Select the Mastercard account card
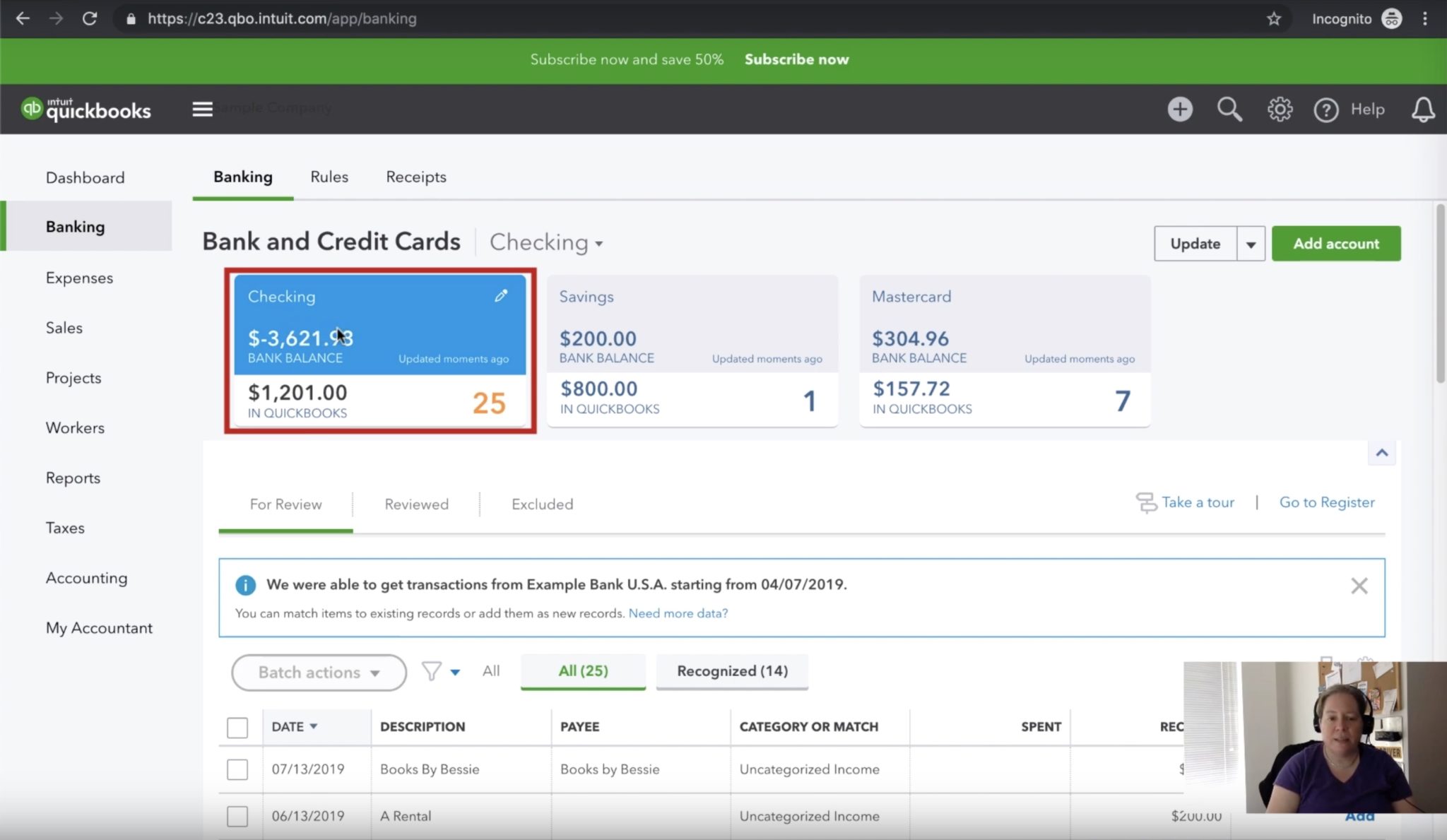 click(1005, 351)
